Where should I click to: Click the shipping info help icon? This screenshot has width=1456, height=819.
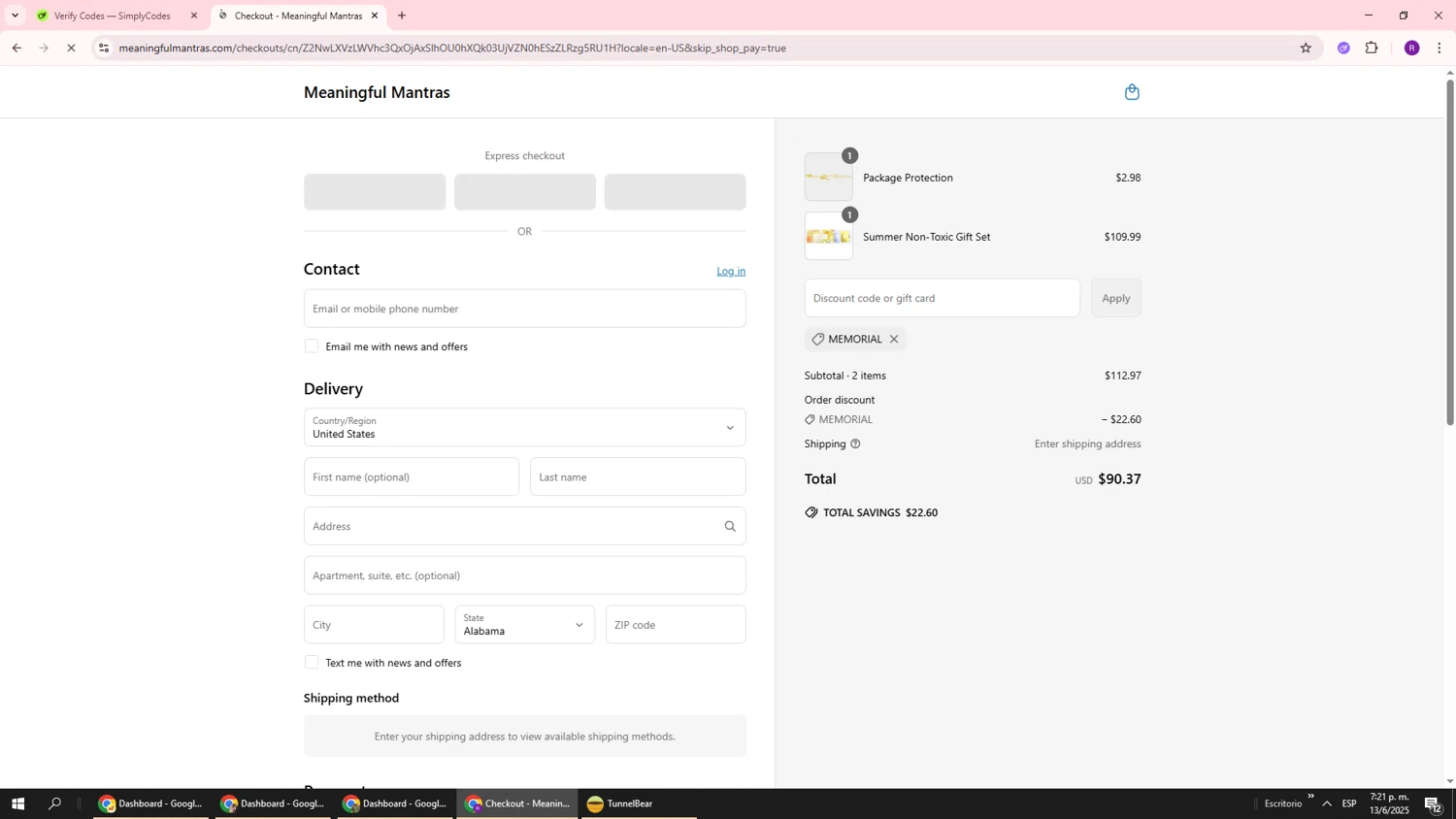pyautogui.click(x=855, y=444)
